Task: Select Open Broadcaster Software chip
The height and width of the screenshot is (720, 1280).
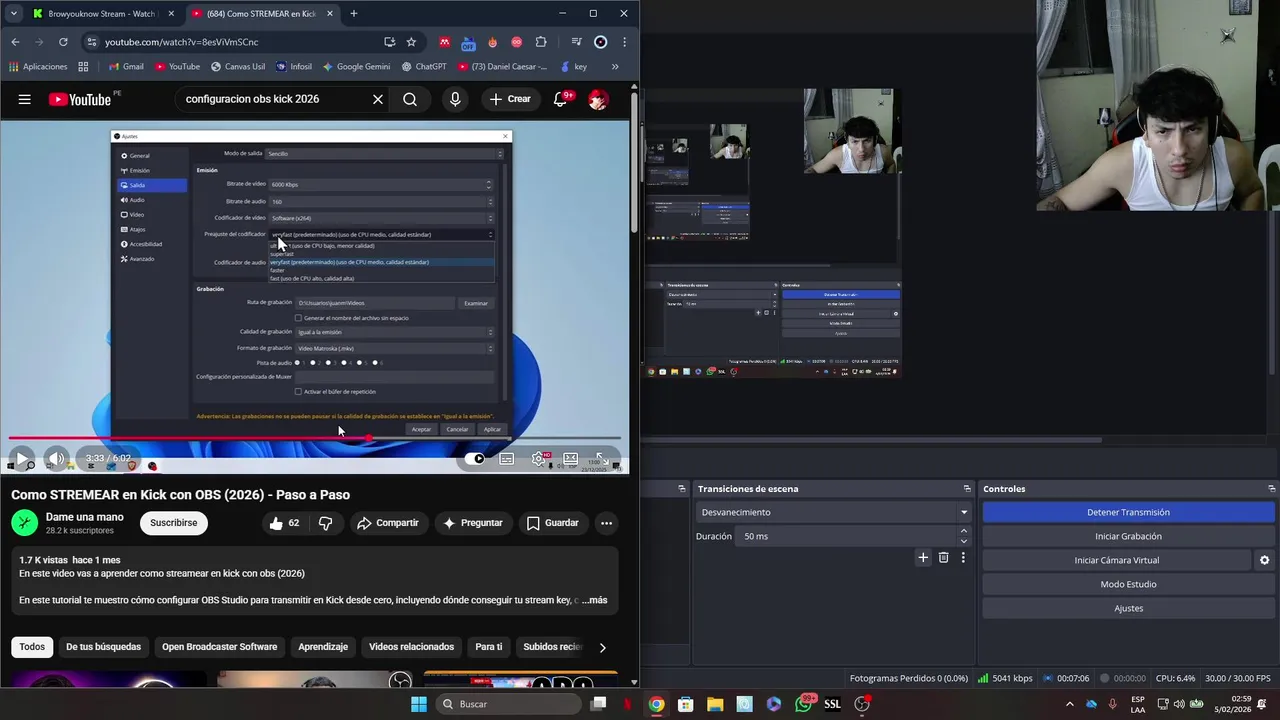Action: [219, 647]
